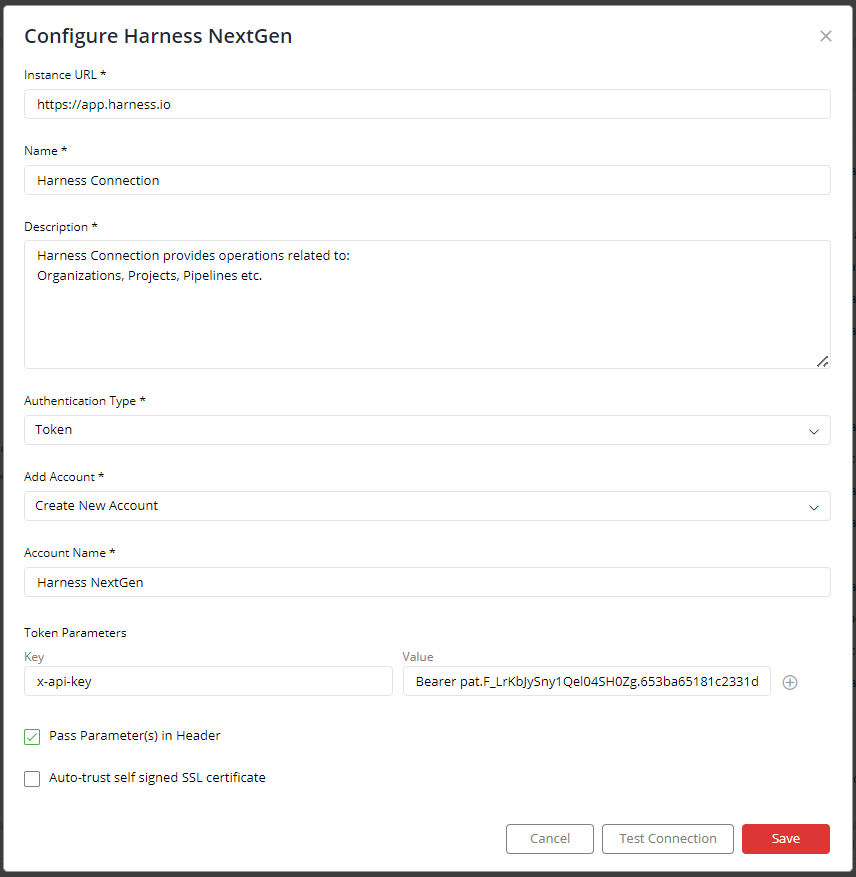Toggle the green checked header parameter checkbox
This screenshot has width=856, height=877.
pyautogui.click(x=31, y=737)
